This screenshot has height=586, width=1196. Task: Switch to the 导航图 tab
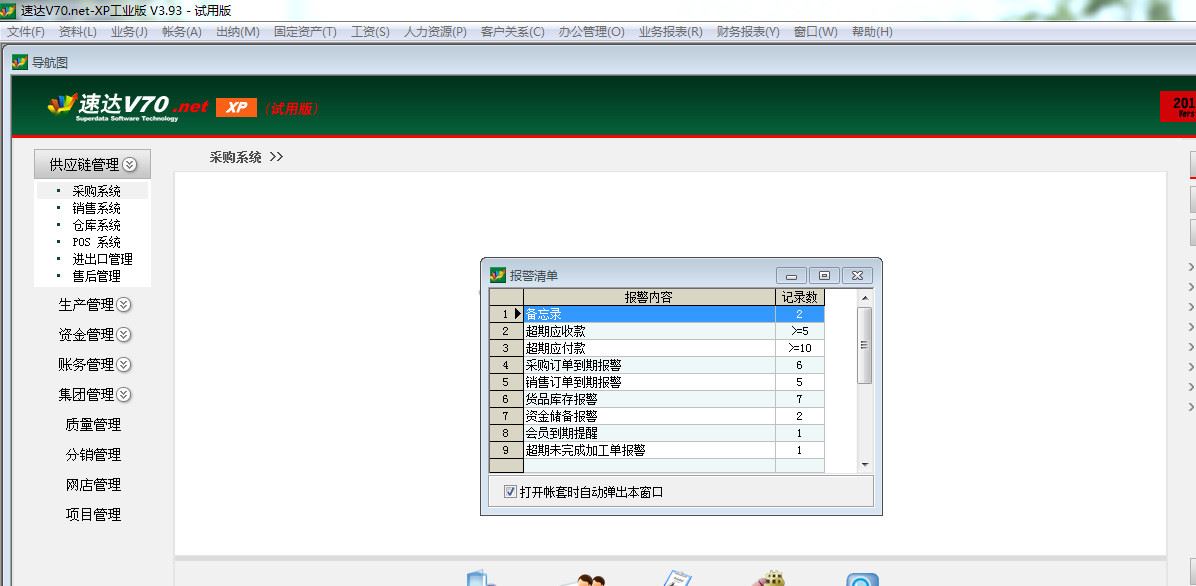pos(50,63)
